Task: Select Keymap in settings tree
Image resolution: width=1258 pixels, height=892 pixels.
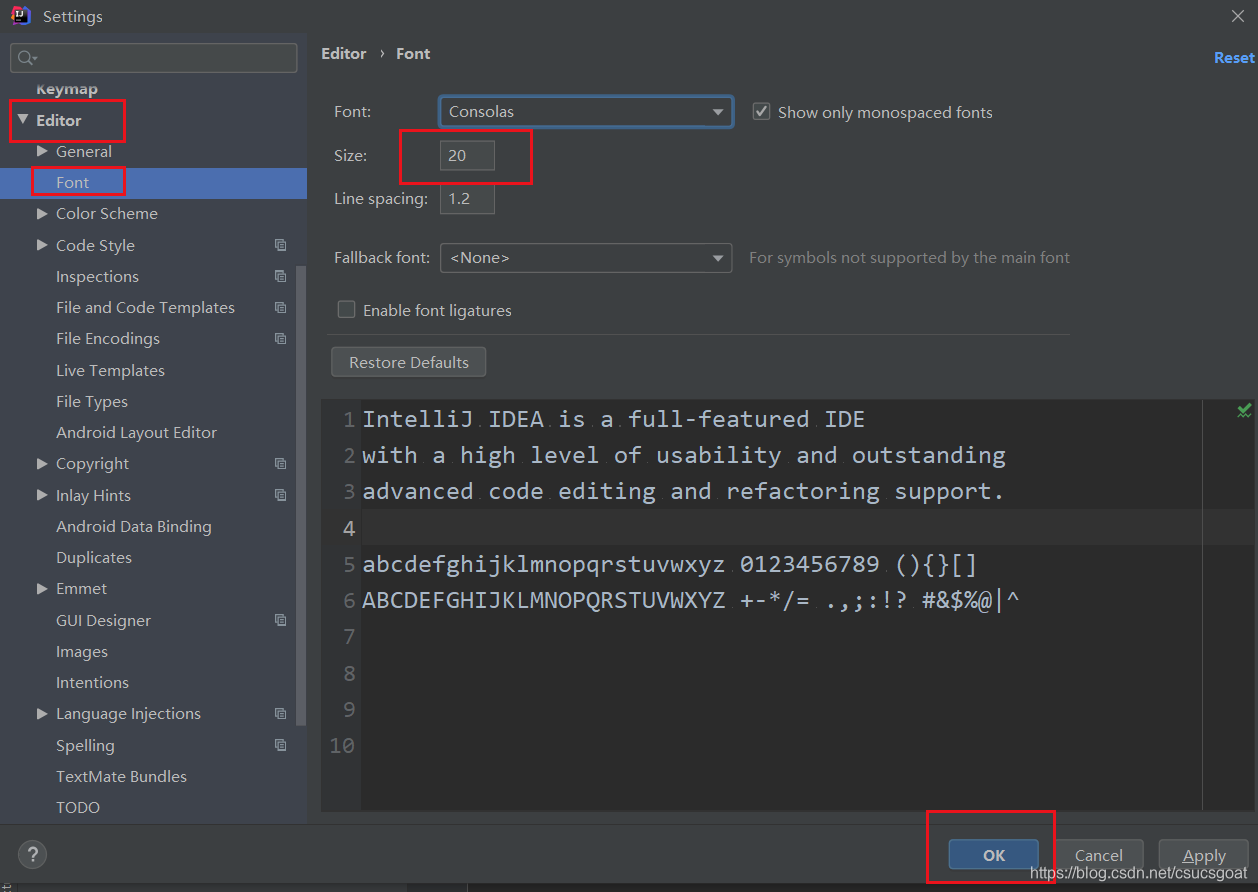Action: tap(67, 89)
